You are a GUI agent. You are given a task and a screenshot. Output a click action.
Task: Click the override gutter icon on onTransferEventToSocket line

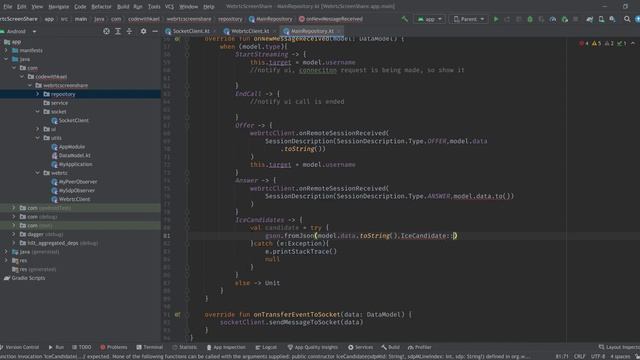point(177,314)
